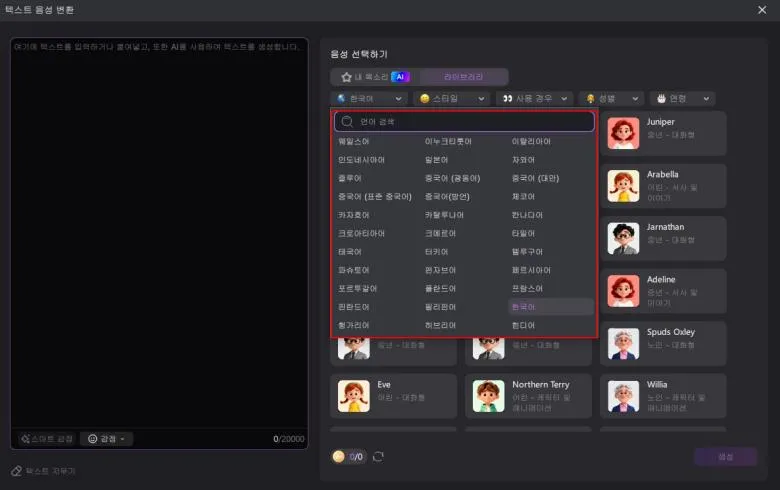Choose 터키어 from the language list
This screenshot has height=490, width=780.
[x=436, y=252]
